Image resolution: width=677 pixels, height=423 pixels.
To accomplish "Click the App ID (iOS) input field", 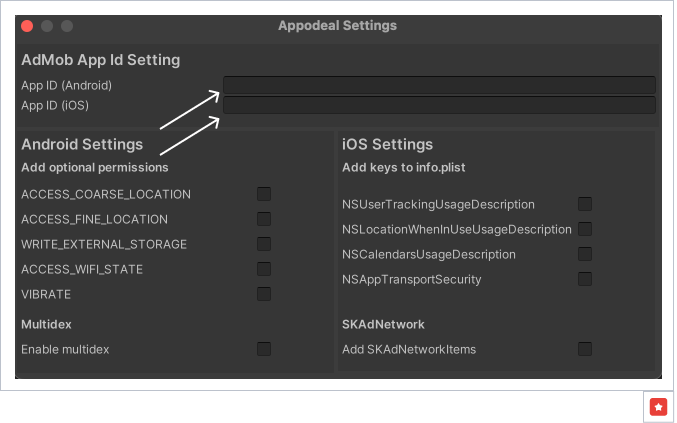I will tap(438, 105).
